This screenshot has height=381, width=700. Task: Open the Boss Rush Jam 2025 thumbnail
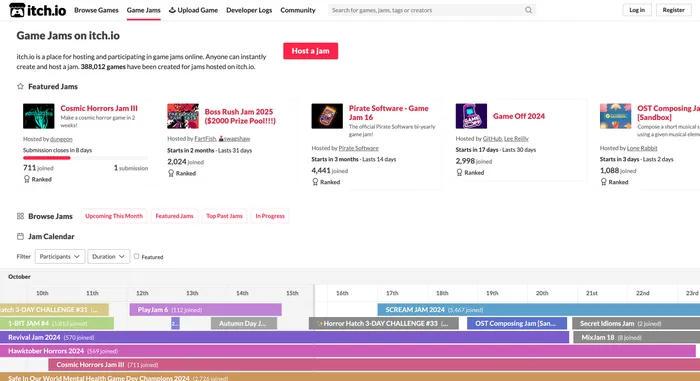click(183, 116)
